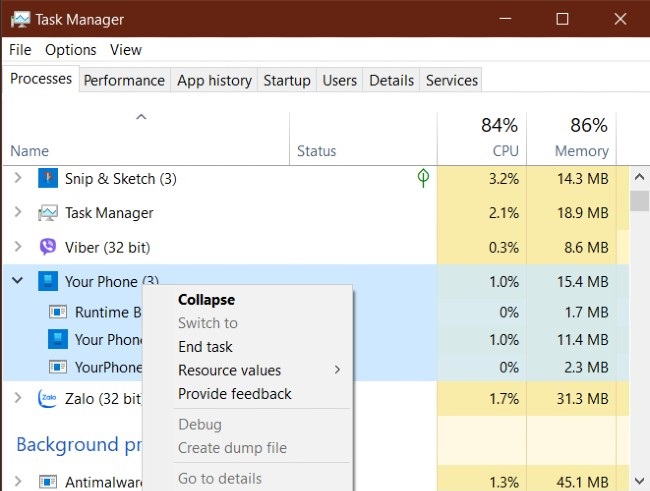Screen dimensions: 650x491
Task: Switch to the Users tab
Action: click(340, 80)
